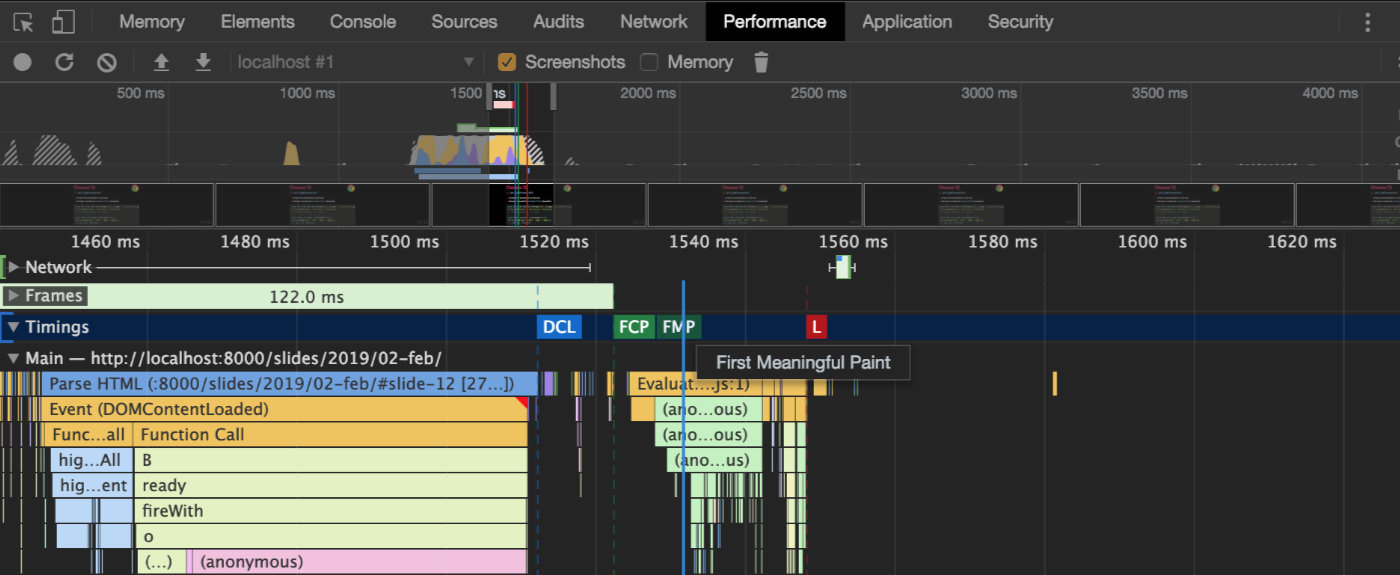Screen dimensions: 1400x575
Task: Select the Performance tab
Action: point(775,21)
